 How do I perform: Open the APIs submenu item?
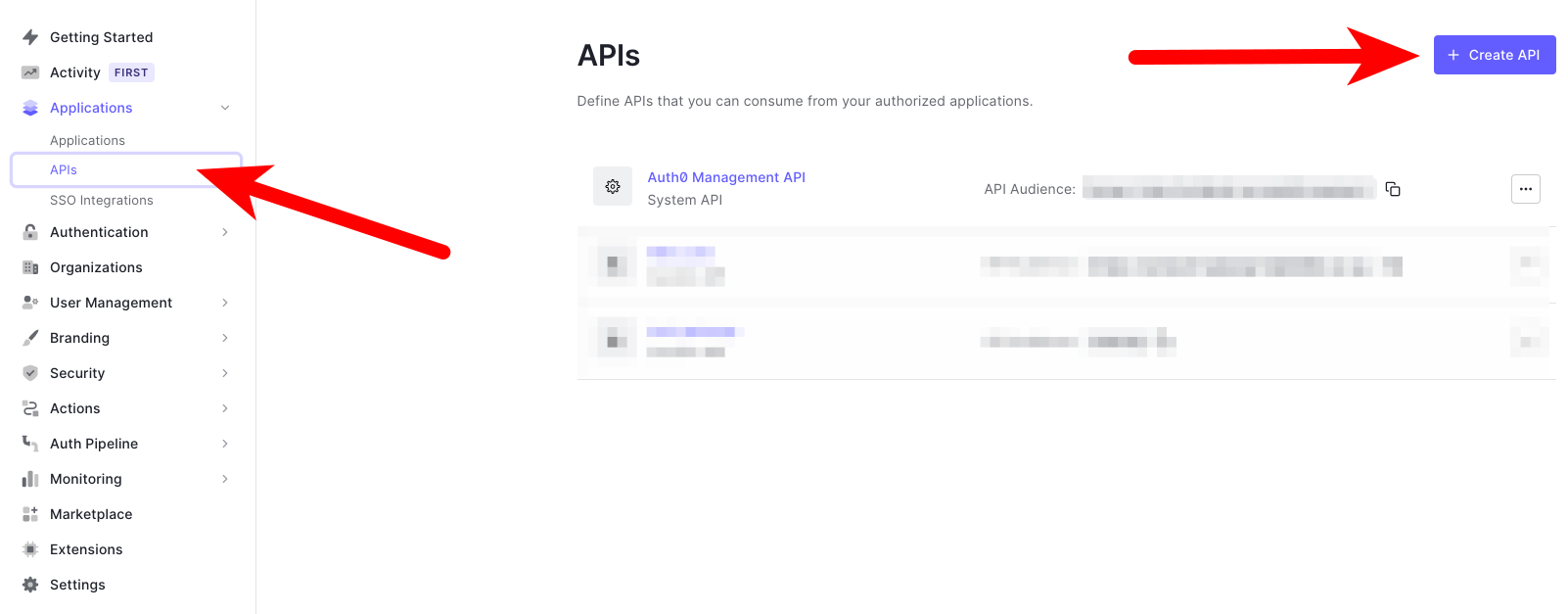[64, 169]
